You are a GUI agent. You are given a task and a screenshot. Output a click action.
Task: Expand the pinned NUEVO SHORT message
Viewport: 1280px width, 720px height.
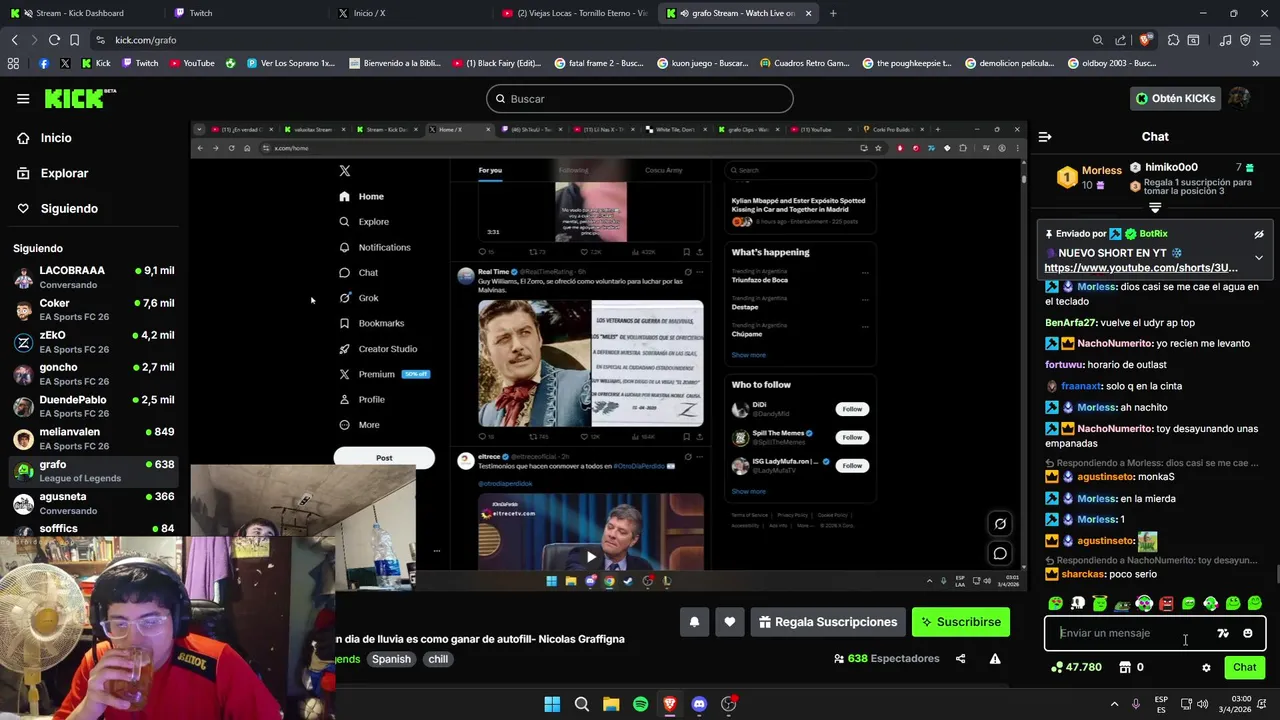click(x=1259, y=258)
